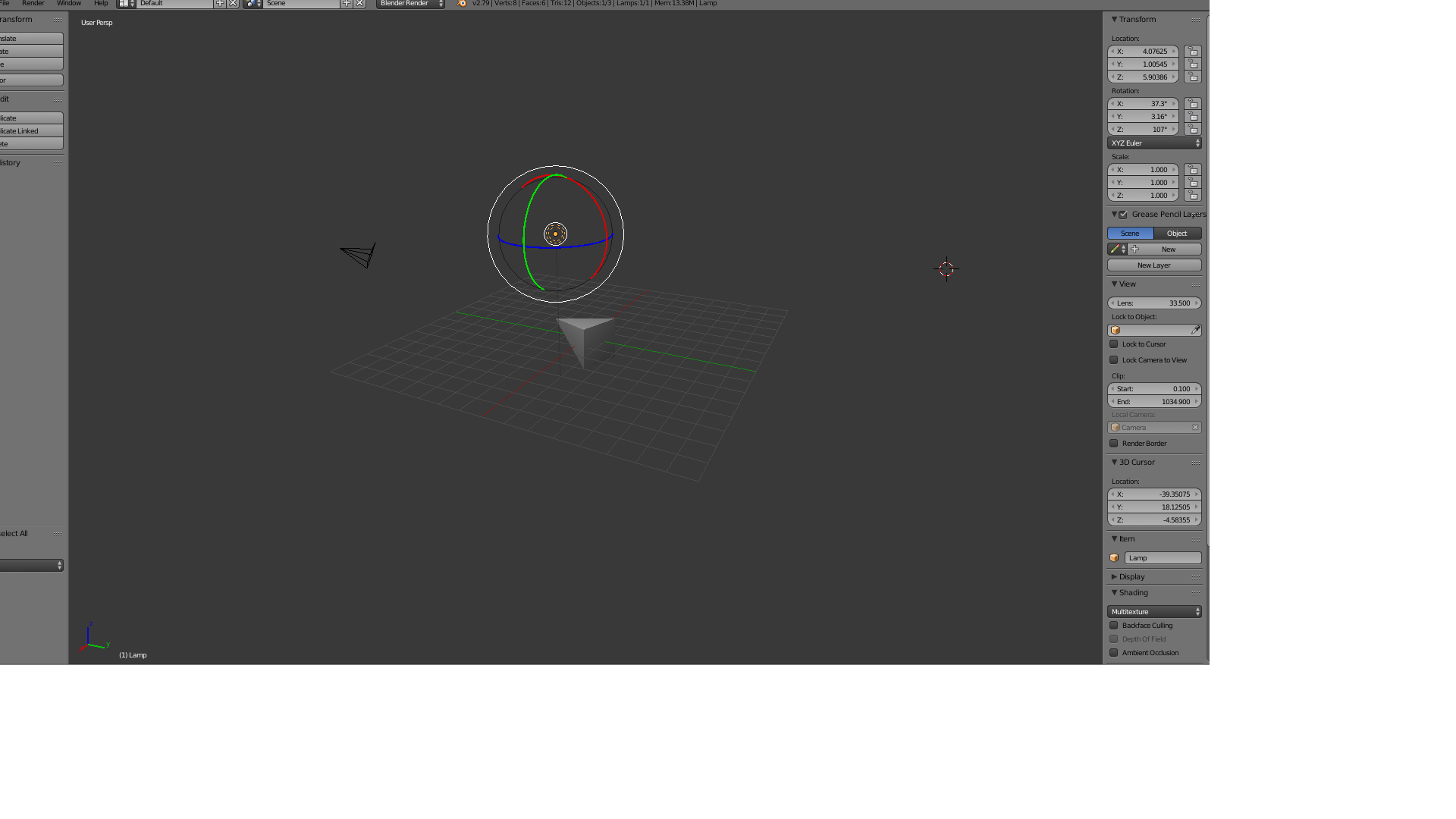Toggle the Lock Camera to View checkbox
This screenshot has width=1456, height=819.
click(x=1114, y=360)
